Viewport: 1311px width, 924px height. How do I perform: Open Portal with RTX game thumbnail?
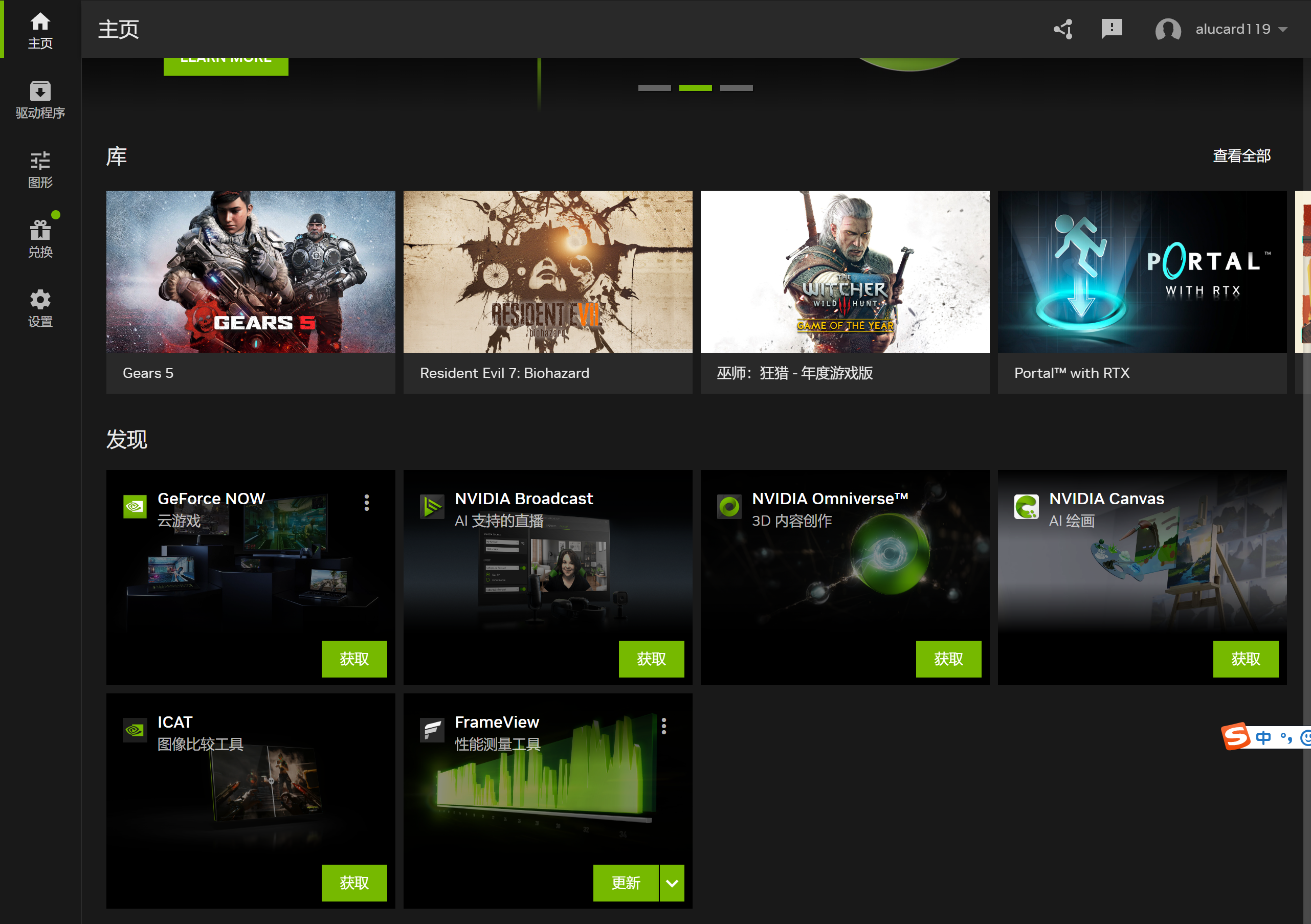tap(1141, 272)
